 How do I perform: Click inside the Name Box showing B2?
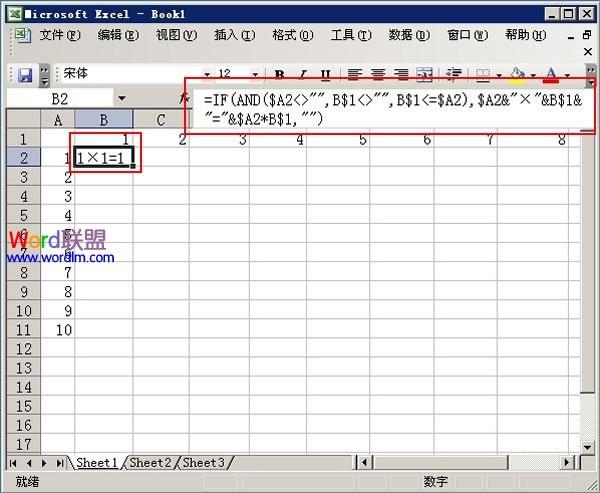(x=60, y=99)
